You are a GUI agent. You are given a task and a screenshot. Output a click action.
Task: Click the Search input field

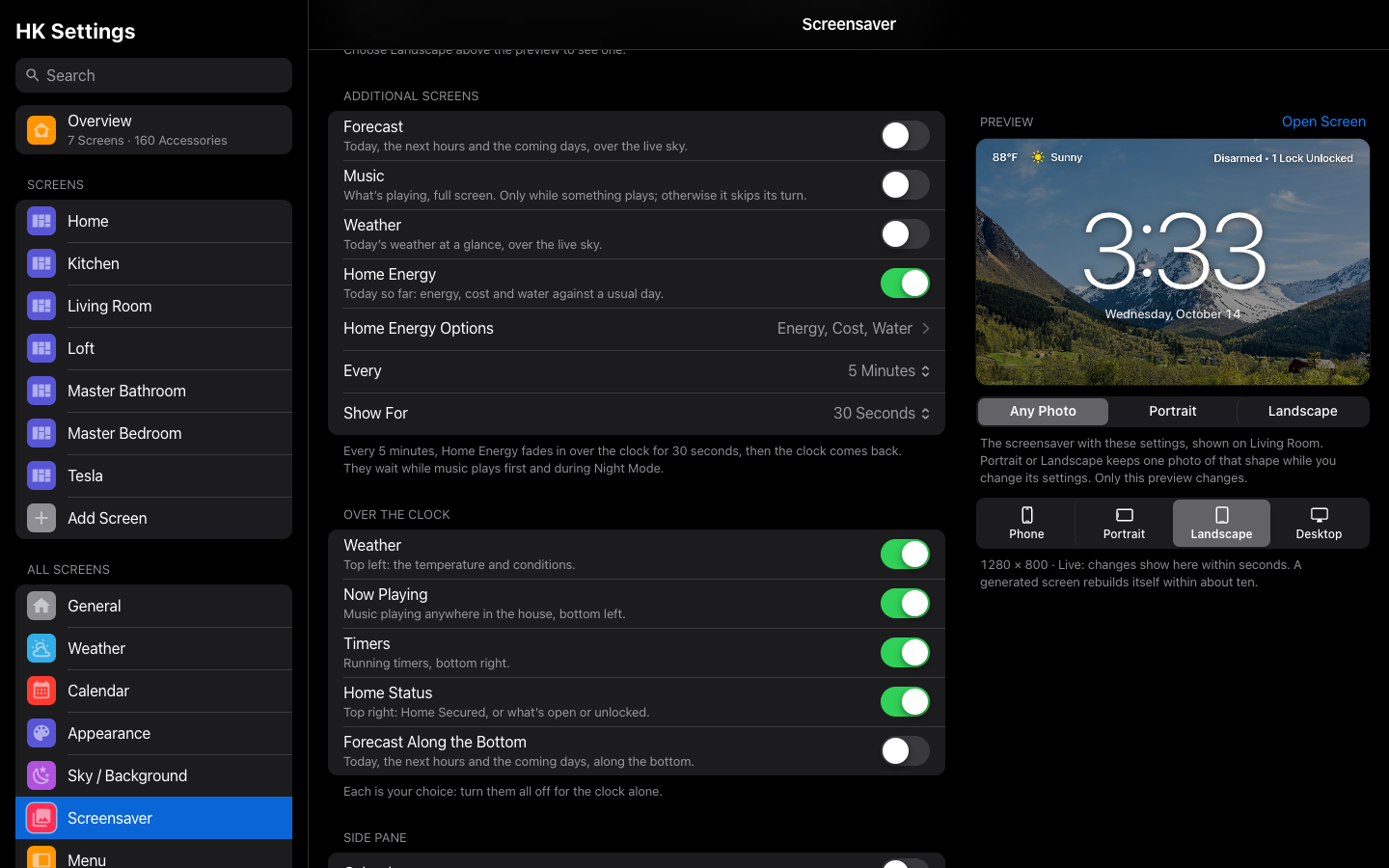(153, 75)
